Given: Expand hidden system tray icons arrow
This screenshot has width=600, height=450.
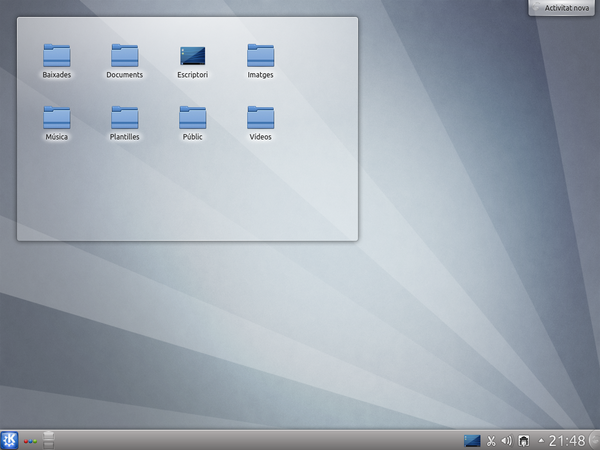Looking at the screenshot, I should [541, 440].
